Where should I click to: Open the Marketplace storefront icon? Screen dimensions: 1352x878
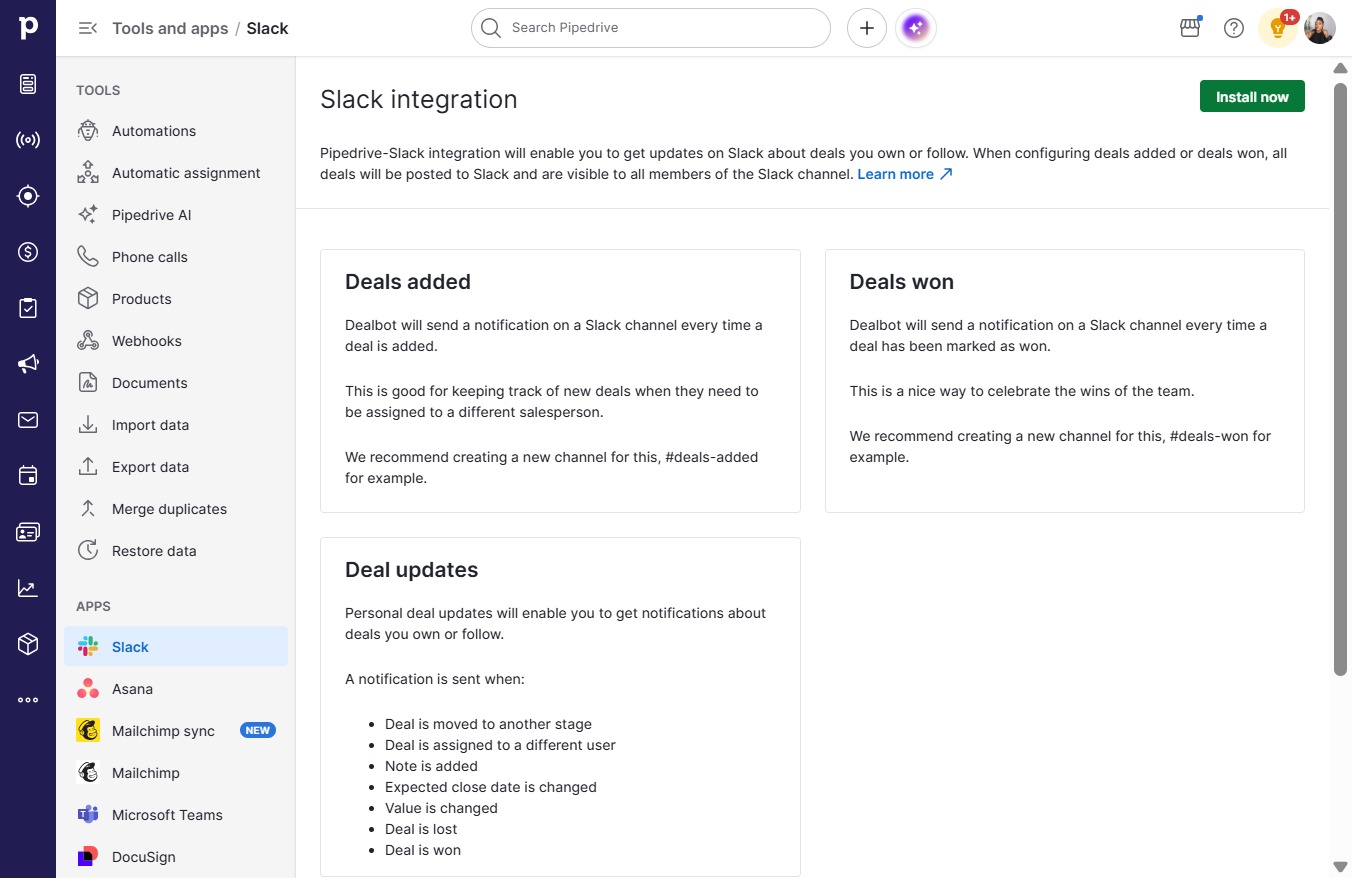(x=1190, y=28)
